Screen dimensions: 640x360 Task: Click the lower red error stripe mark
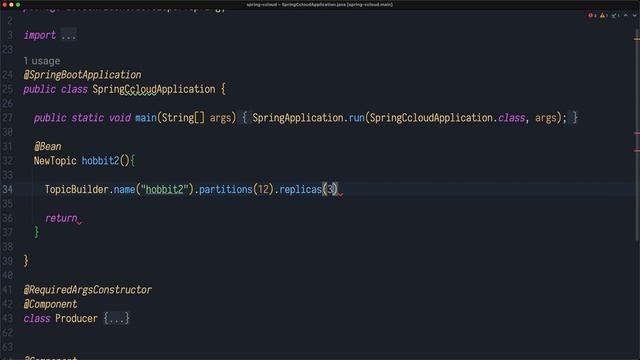pos(637,151)
